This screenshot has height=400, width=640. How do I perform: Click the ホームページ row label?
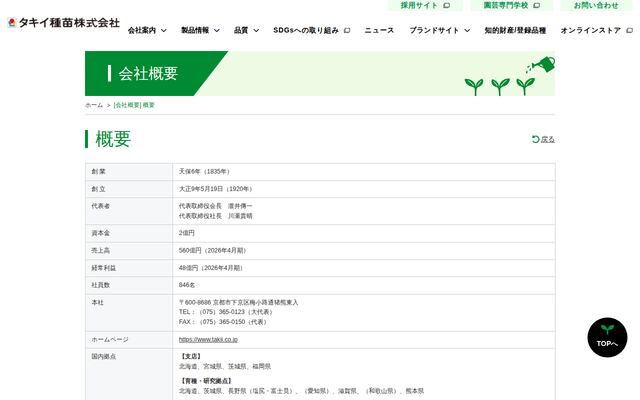point(110,340)
